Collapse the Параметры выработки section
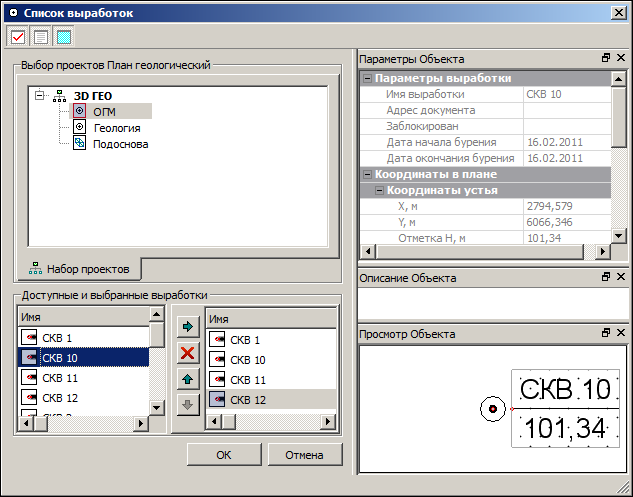633x497 pixels. [367, 78]
